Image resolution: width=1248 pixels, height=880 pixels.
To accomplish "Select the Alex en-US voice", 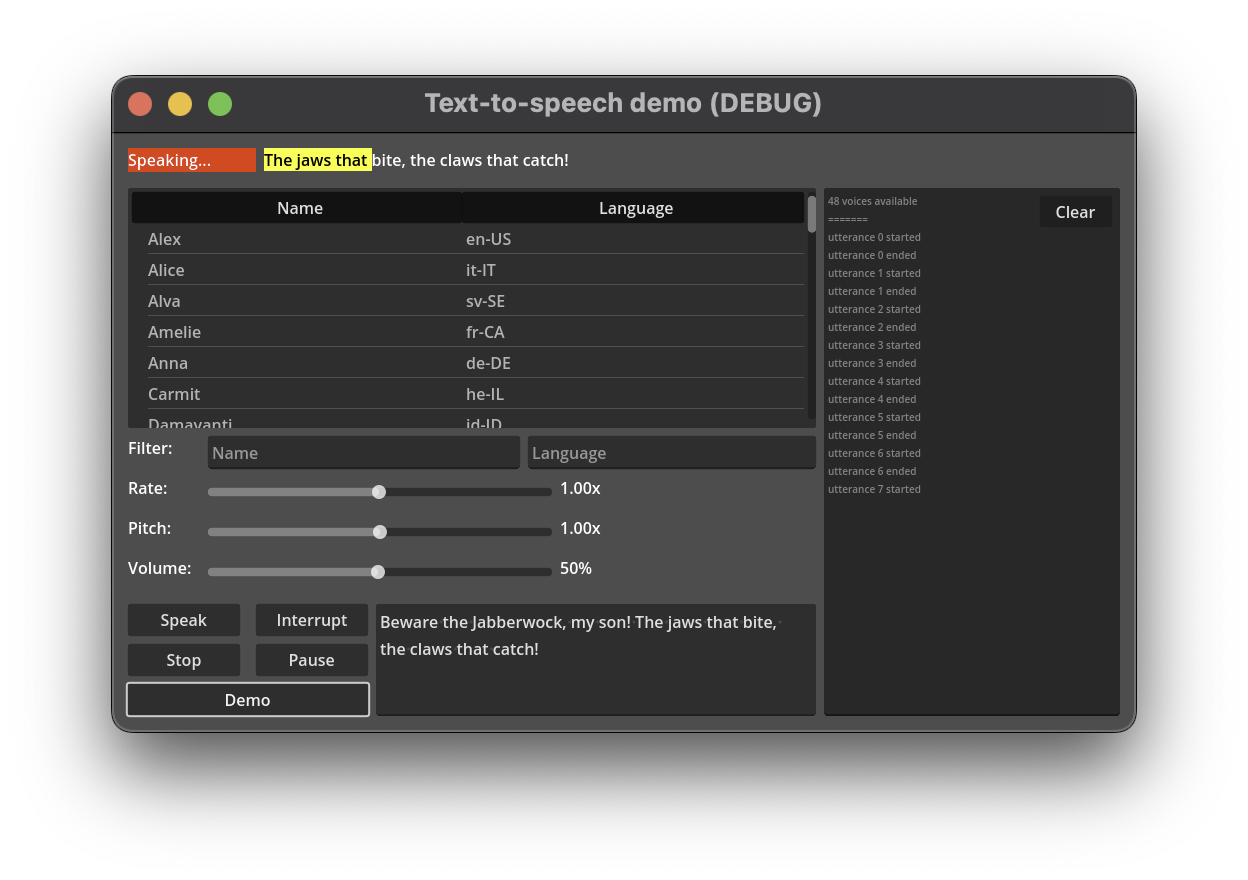I will click(x=300, y=239).
